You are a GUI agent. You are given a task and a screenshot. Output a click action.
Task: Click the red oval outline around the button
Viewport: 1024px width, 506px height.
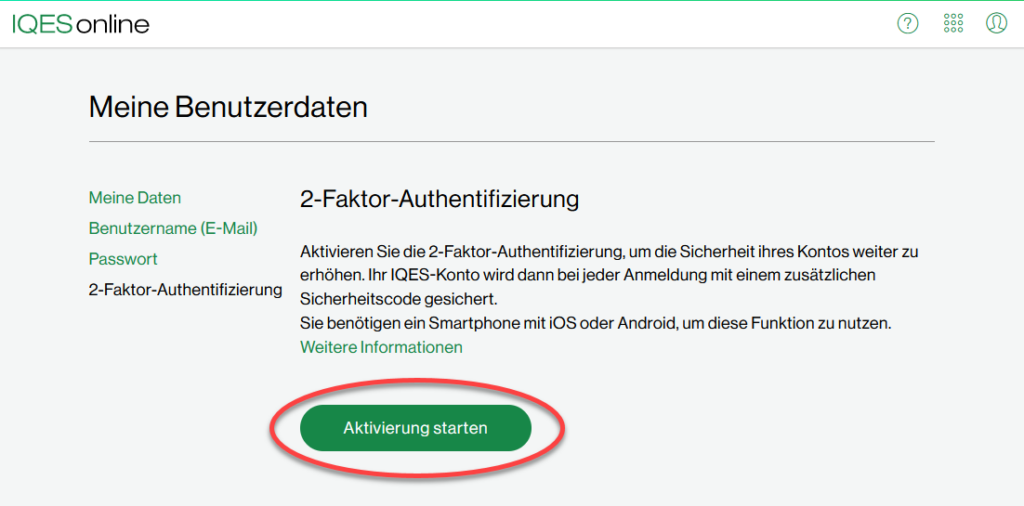coord(270,428)
